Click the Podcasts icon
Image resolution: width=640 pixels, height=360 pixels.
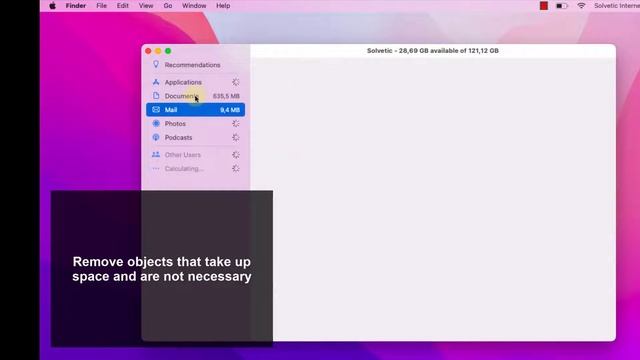click(156, 138)
